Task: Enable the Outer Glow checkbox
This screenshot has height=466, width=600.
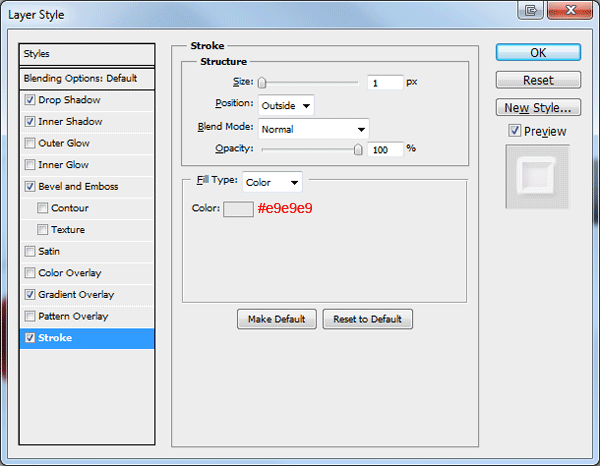Action: coord(30,143)
